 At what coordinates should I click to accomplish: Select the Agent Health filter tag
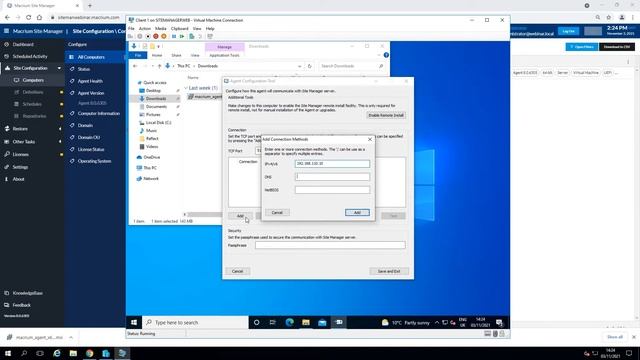click(x=90, y=81)
